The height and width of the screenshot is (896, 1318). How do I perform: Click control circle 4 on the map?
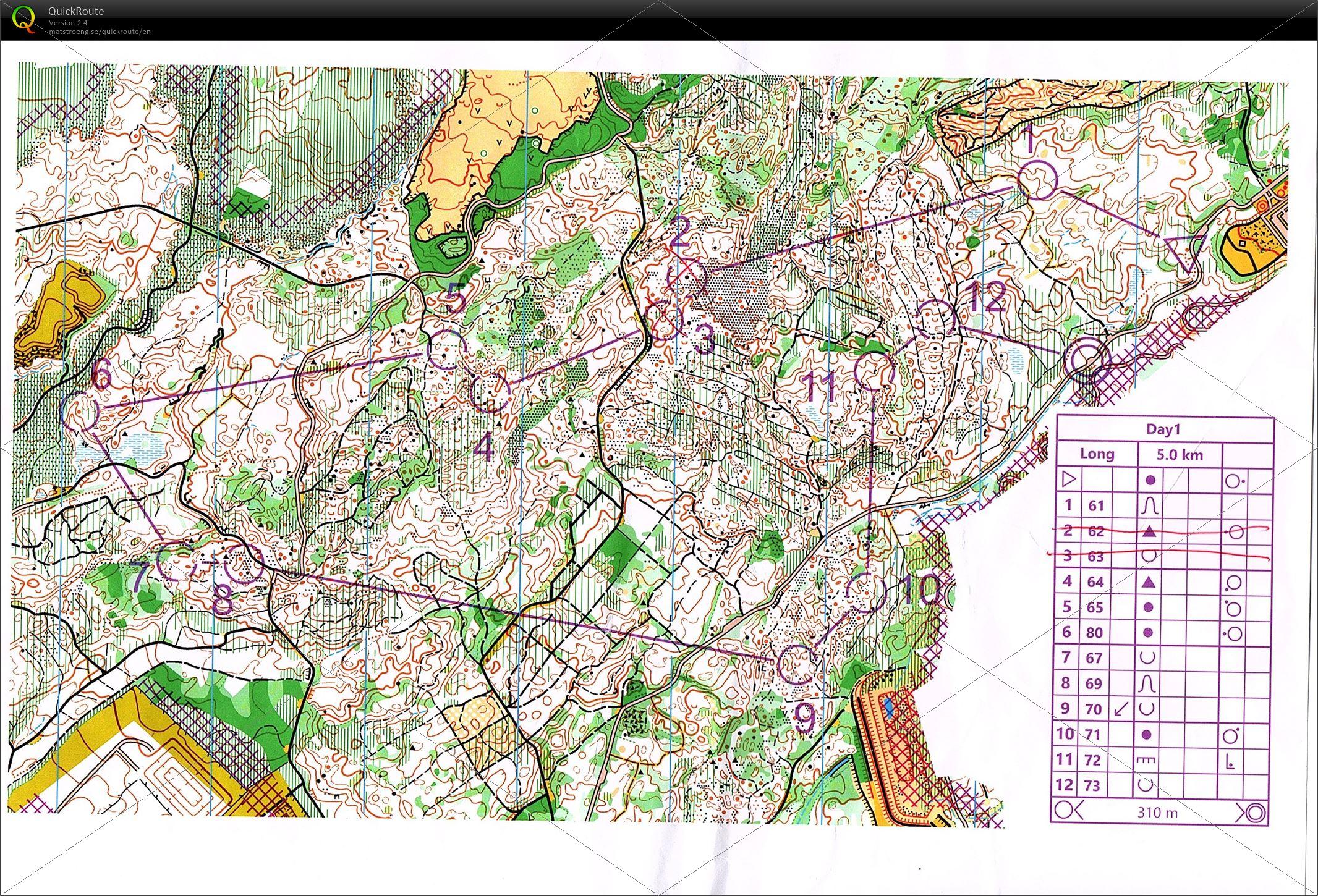pos(490,393)
